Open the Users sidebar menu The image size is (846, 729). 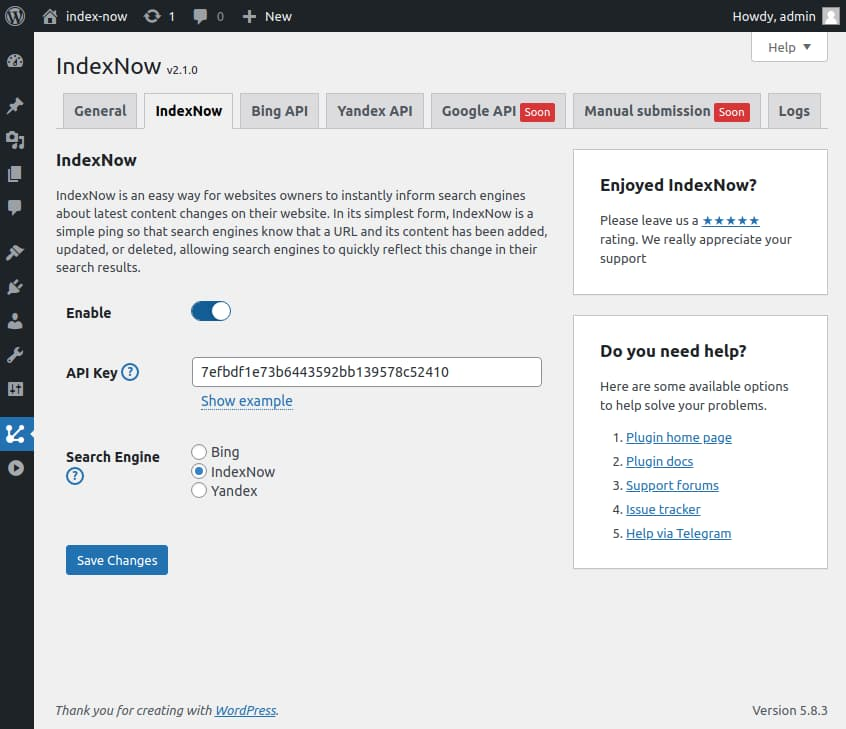coord(15,321)
